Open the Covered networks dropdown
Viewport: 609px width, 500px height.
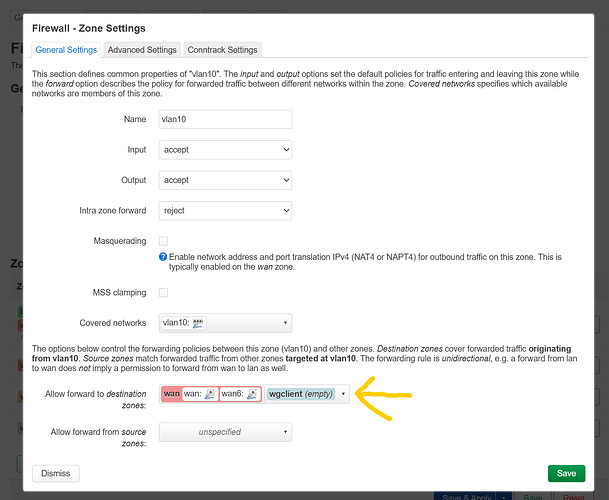pyautogui.click(x=225, y=323)
